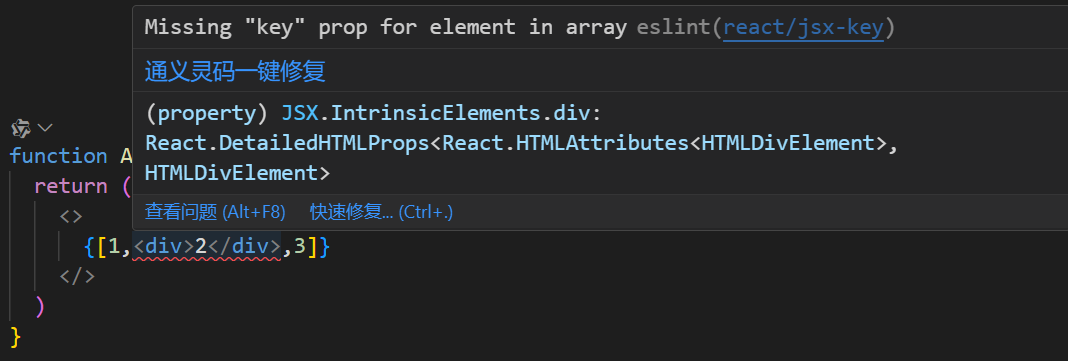Select 查看问题 (Alt+F8) action
The height and width of the screenshot is (361, 1068).
click(x=215, y=212)
